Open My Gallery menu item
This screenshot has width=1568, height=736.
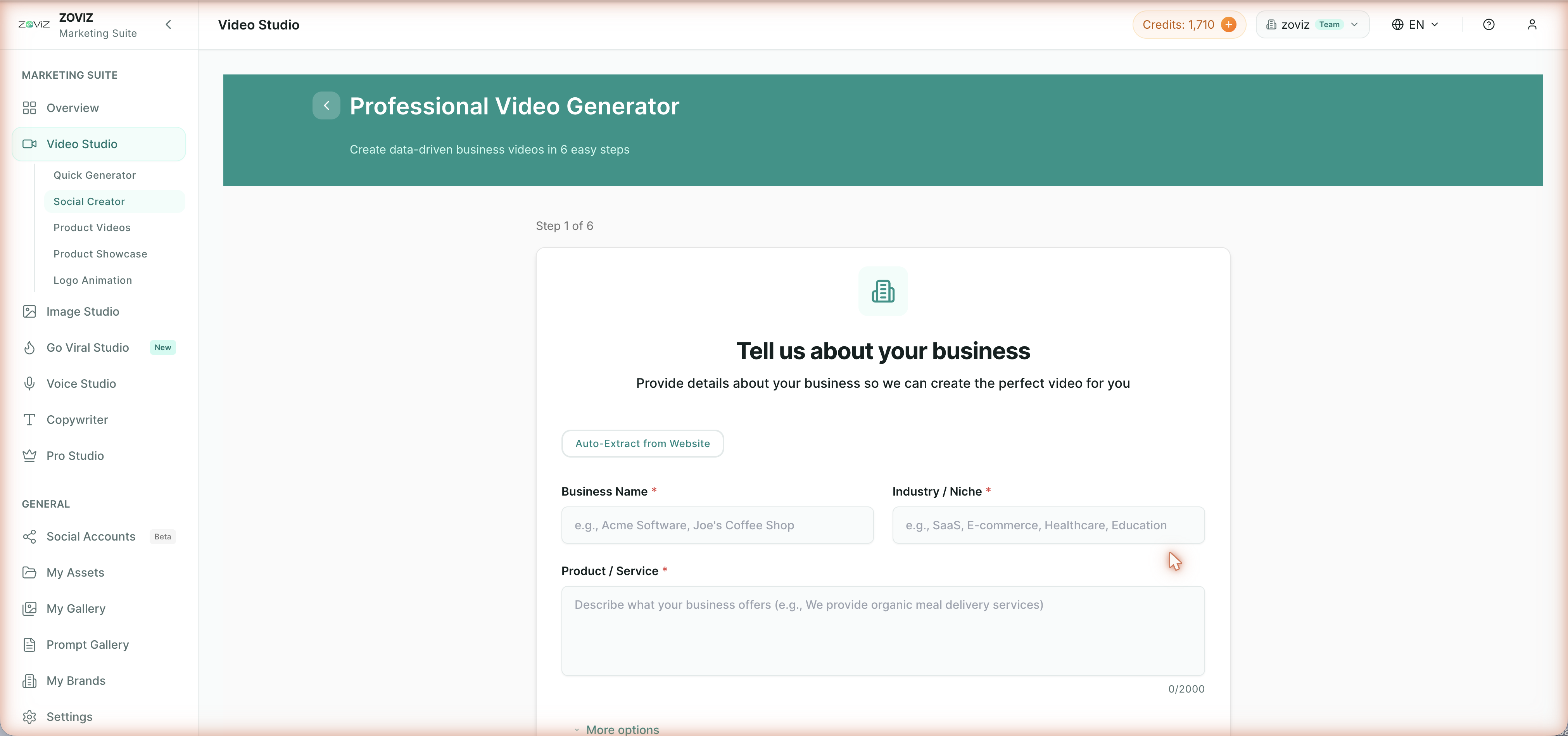(98, 608)
